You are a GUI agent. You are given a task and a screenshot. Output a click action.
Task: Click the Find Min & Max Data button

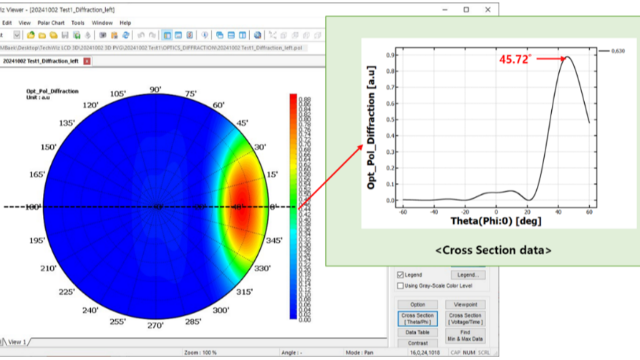[x=465, y=336]
